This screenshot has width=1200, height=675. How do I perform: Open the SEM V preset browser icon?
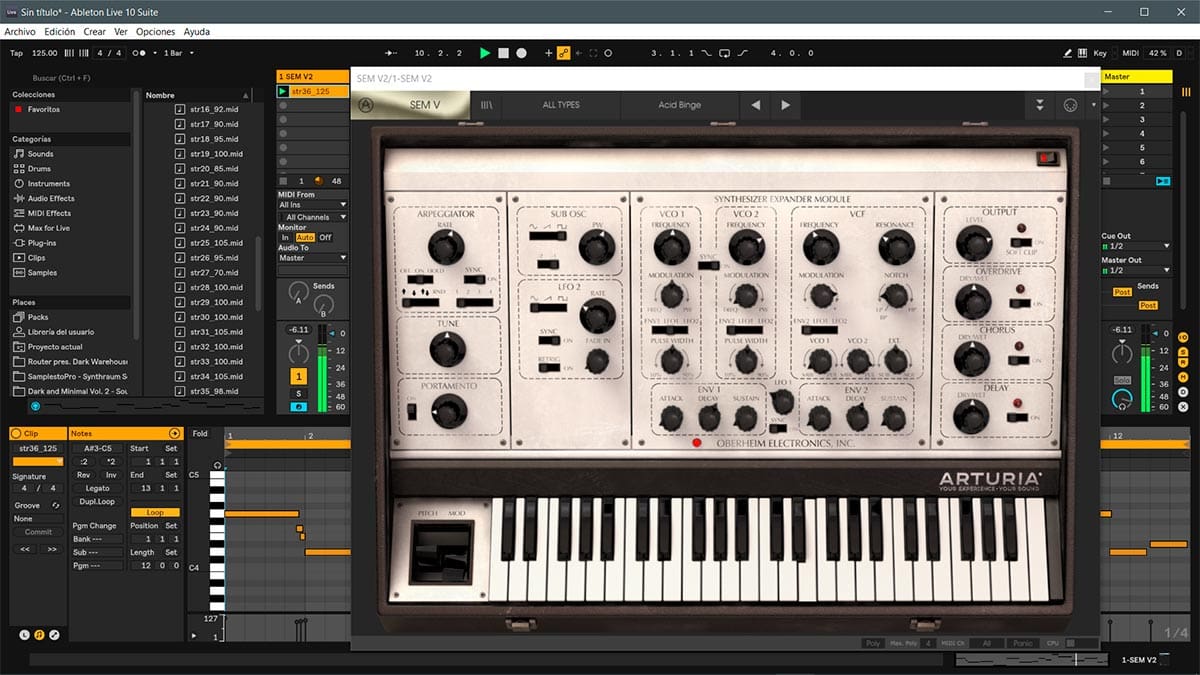tap(487, 105)
